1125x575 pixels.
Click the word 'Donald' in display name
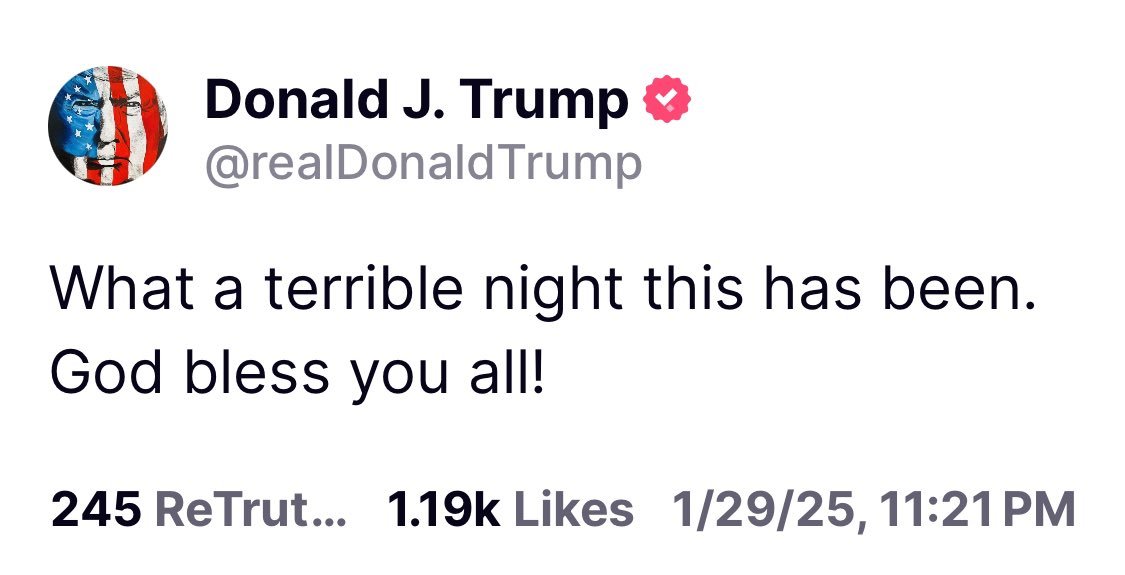click(x=296, y=99)
